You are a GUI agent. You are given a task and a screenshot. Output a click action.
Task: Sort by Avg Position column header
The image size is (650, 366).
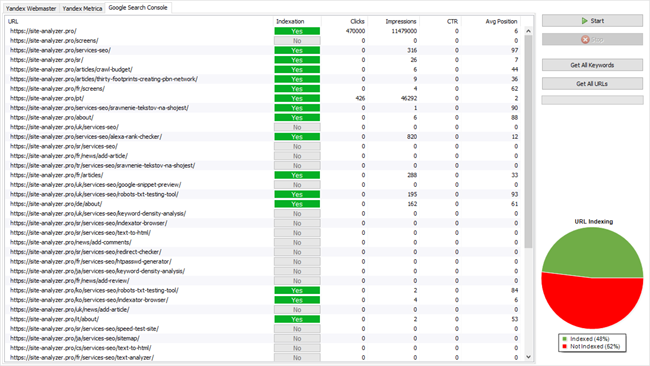(x=491, y=21)
